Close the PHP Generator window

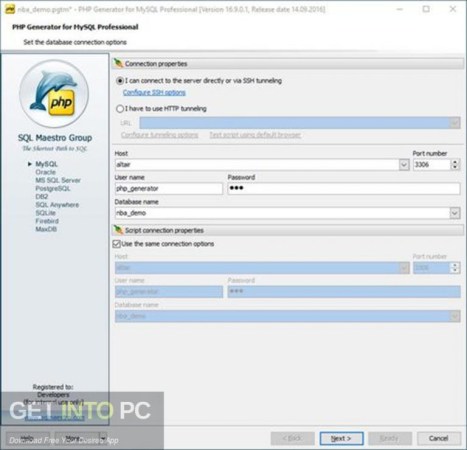(453, 9)
